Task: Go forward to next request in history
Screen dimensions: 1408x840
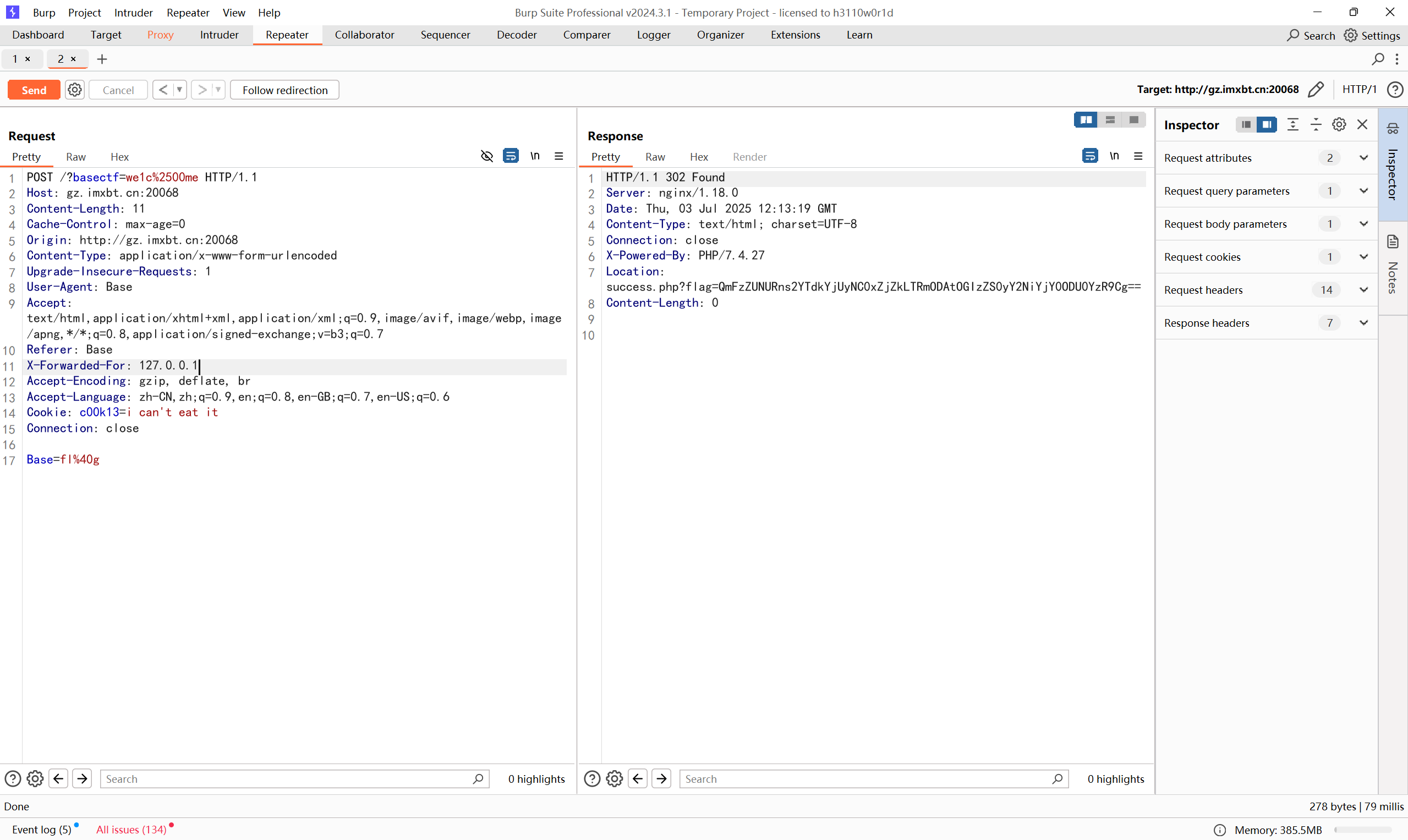Action: 201,90
